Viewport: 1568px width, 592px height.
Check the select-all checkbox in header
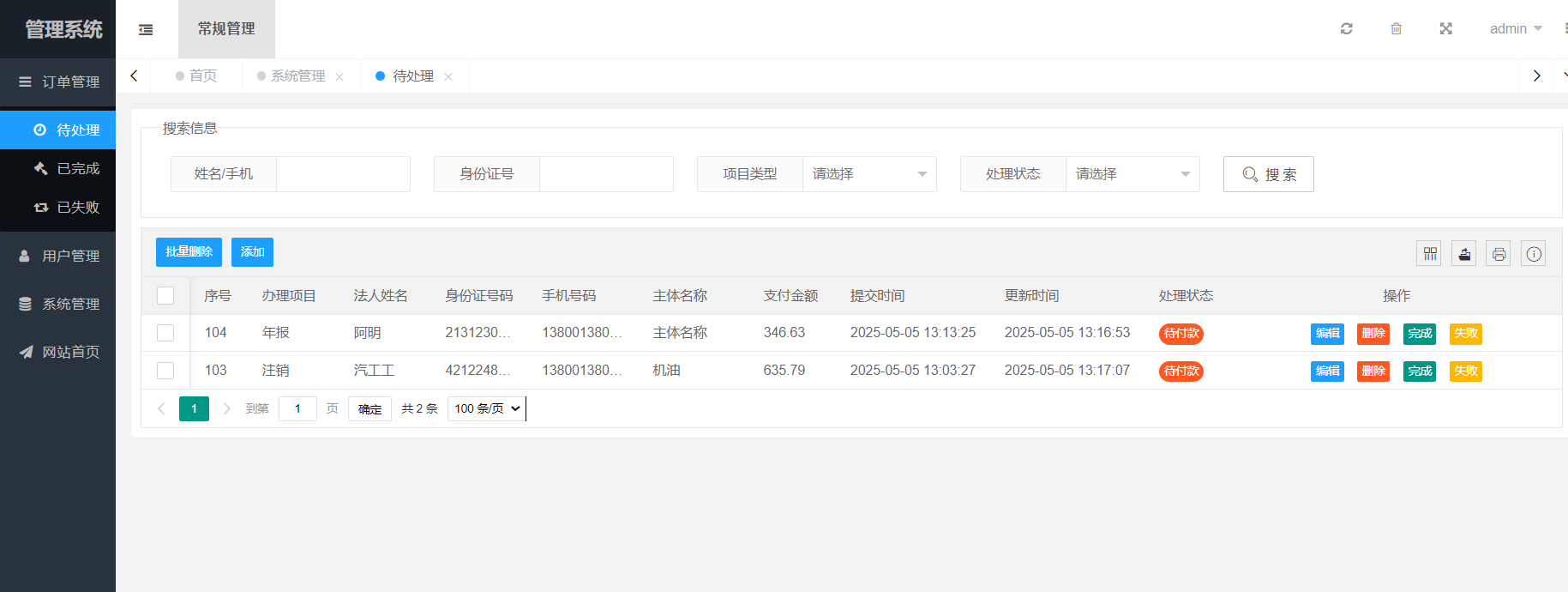click(165, 296)
